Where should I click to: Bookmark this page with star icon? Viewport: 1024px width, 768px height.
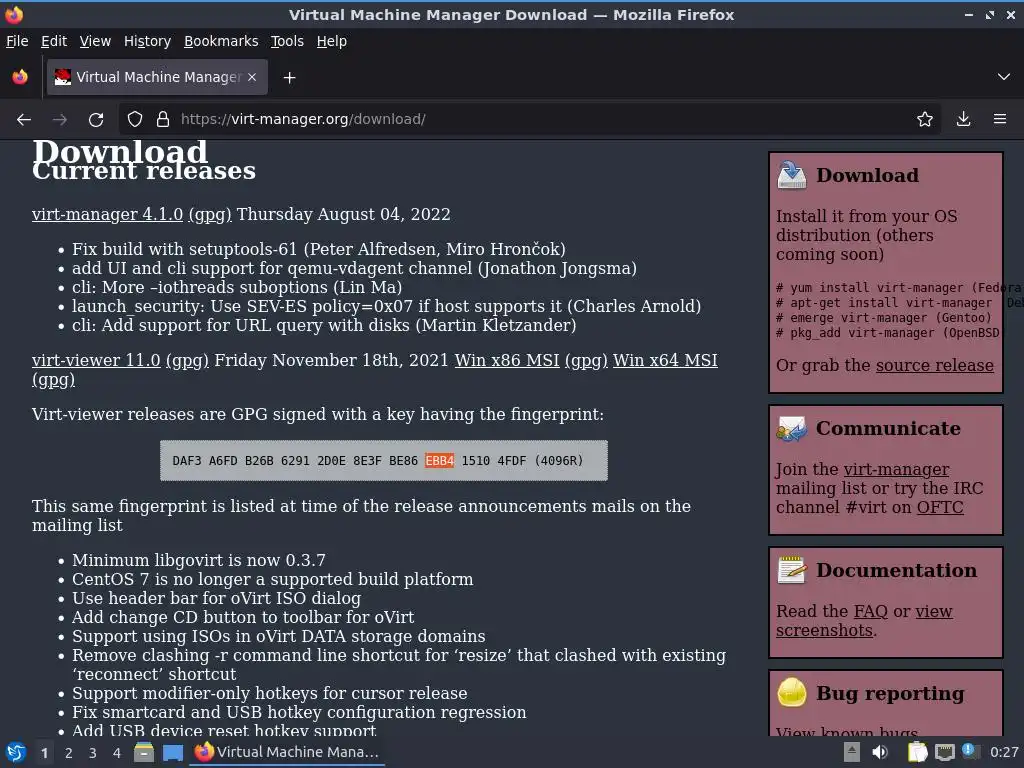(925, 120)
